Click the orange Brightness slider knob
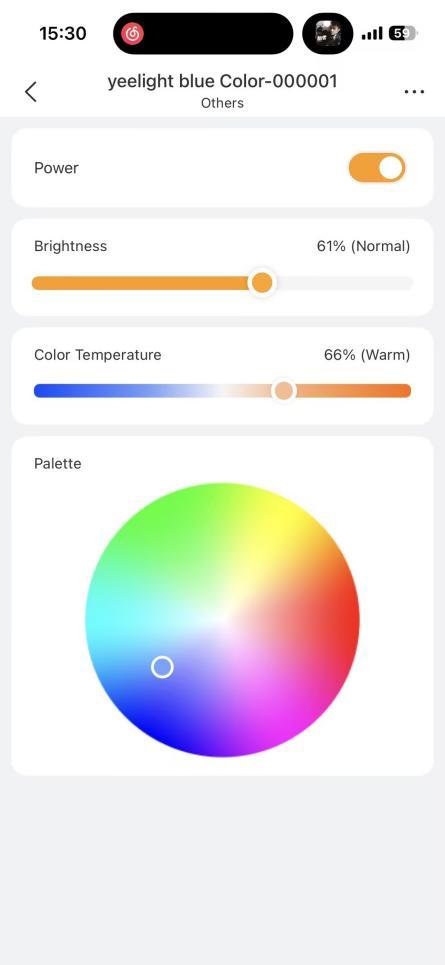Screen dimensions: 445x965 [262, 283]
